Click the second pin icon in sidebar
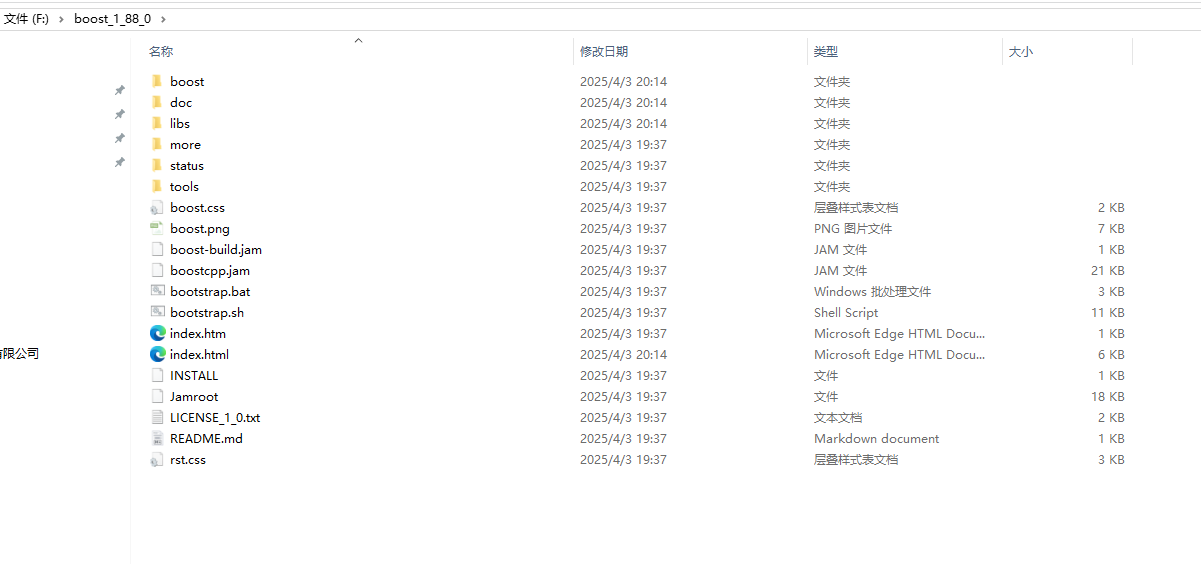 click(119, 114)
